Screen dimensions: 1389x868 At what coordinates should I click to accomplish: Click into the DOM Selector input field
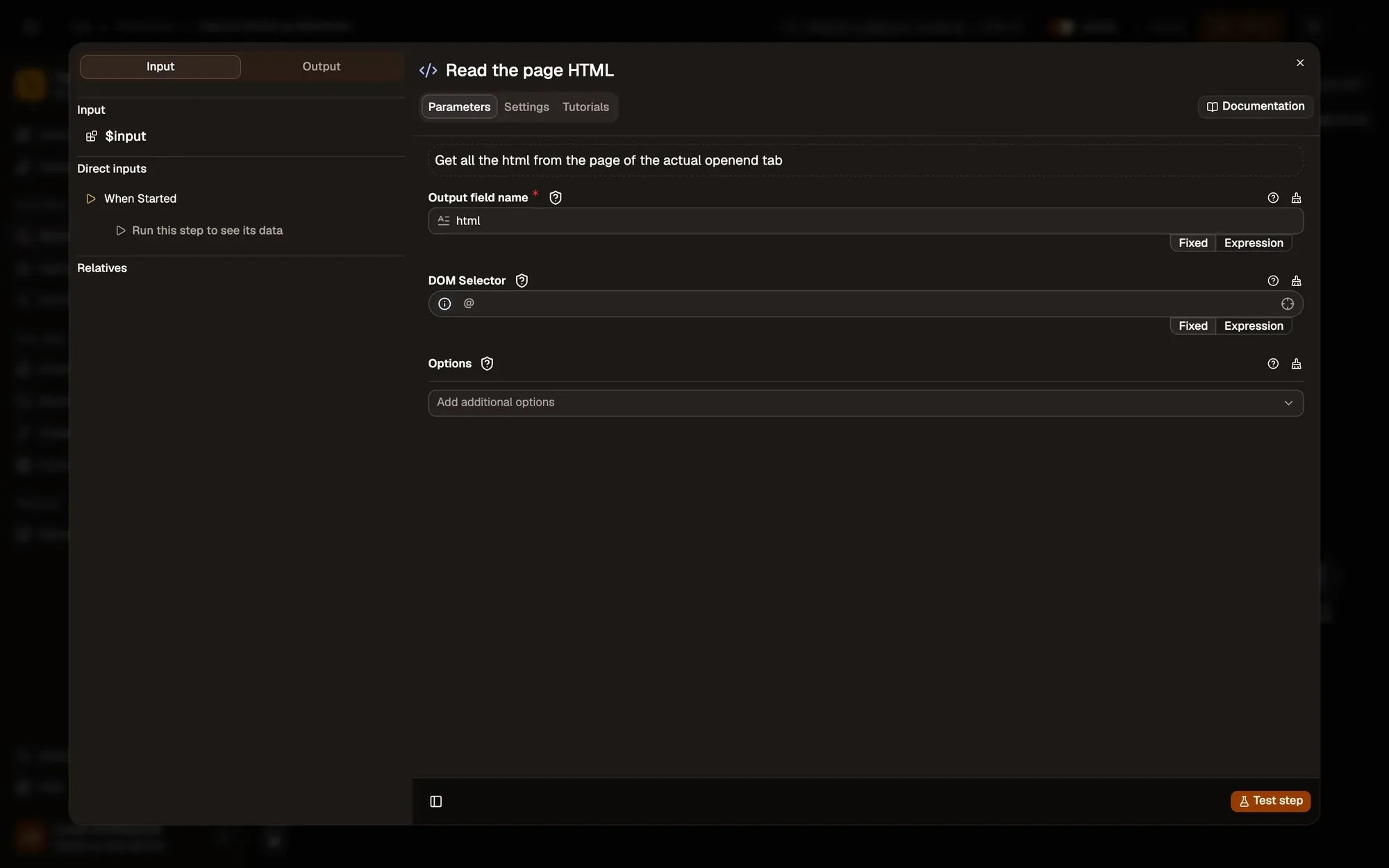[x=865, y=304]
